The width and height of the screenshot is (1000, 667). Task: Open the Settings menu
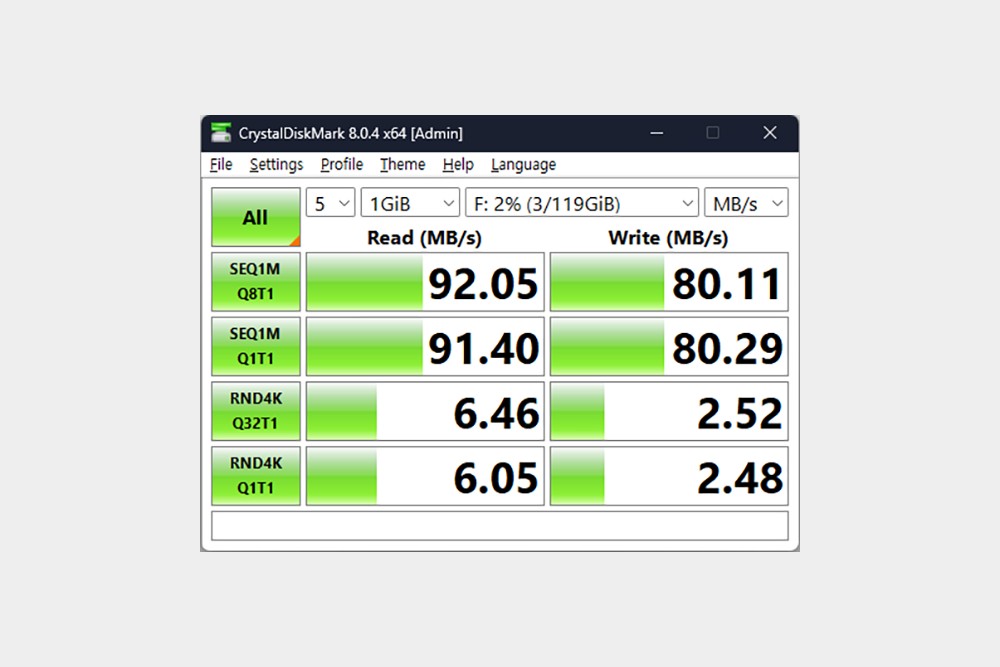coord(276,165)
